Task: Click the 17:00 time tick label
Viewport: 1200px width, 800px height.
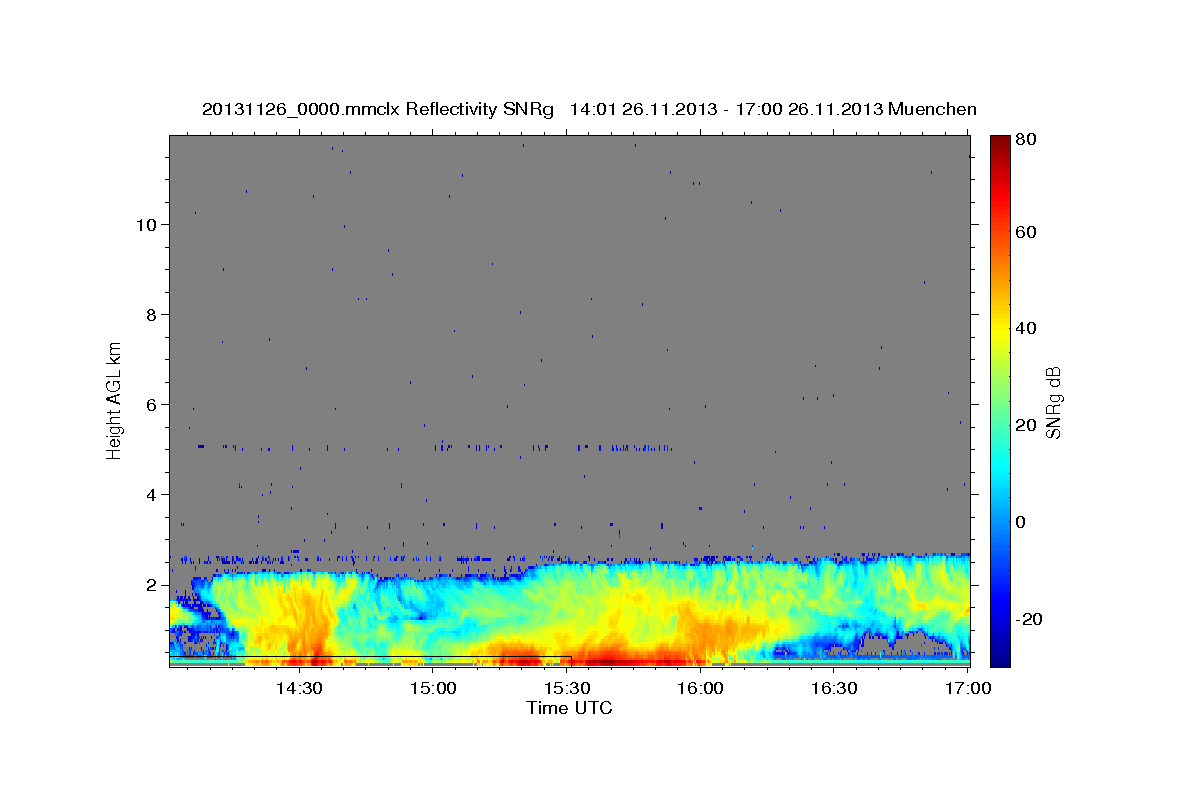Action: [968, 688]
